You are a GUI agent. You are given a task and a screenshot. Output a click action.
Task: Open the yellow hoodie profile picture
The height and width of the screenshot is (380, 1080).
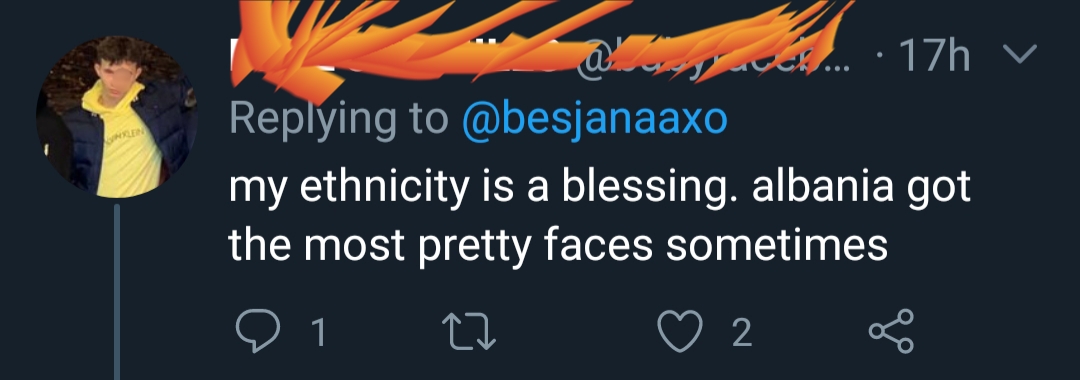(x=117, y=117)
